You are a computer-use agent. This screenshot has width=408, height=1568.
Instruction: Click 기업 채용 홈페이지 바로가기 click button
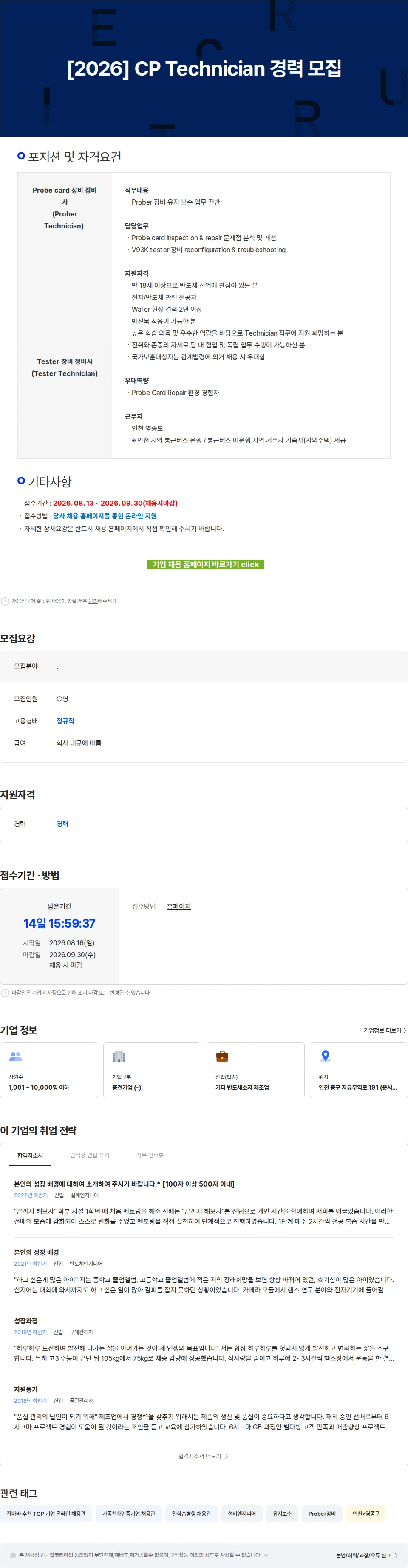pos(206,564)
